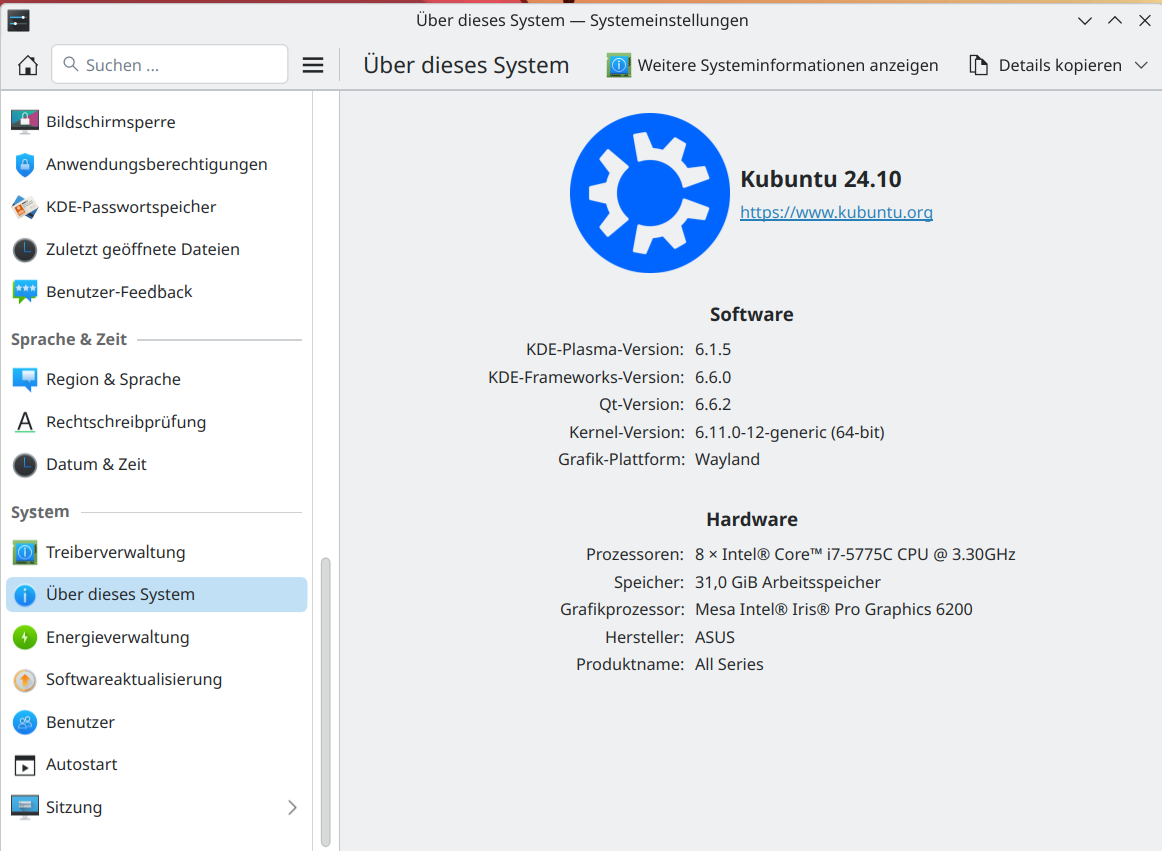Image resolution: width=1162 pixels, height=851 pixels.
Task: Click the green Energieverwaltung icon
Action: pyautogui.click(x=24, y=638)
